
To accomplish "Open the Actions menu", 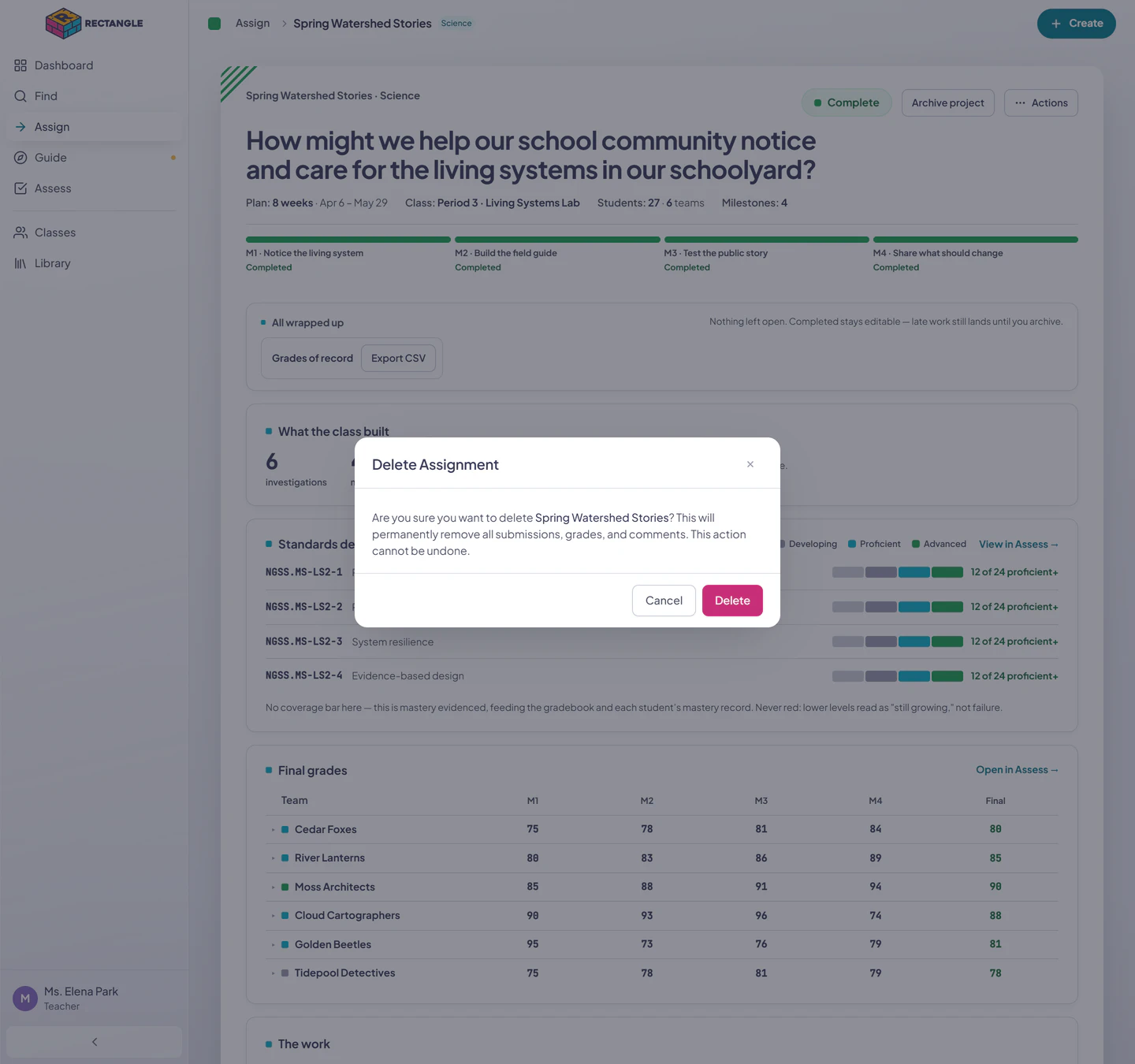I will pos(1041,102).
